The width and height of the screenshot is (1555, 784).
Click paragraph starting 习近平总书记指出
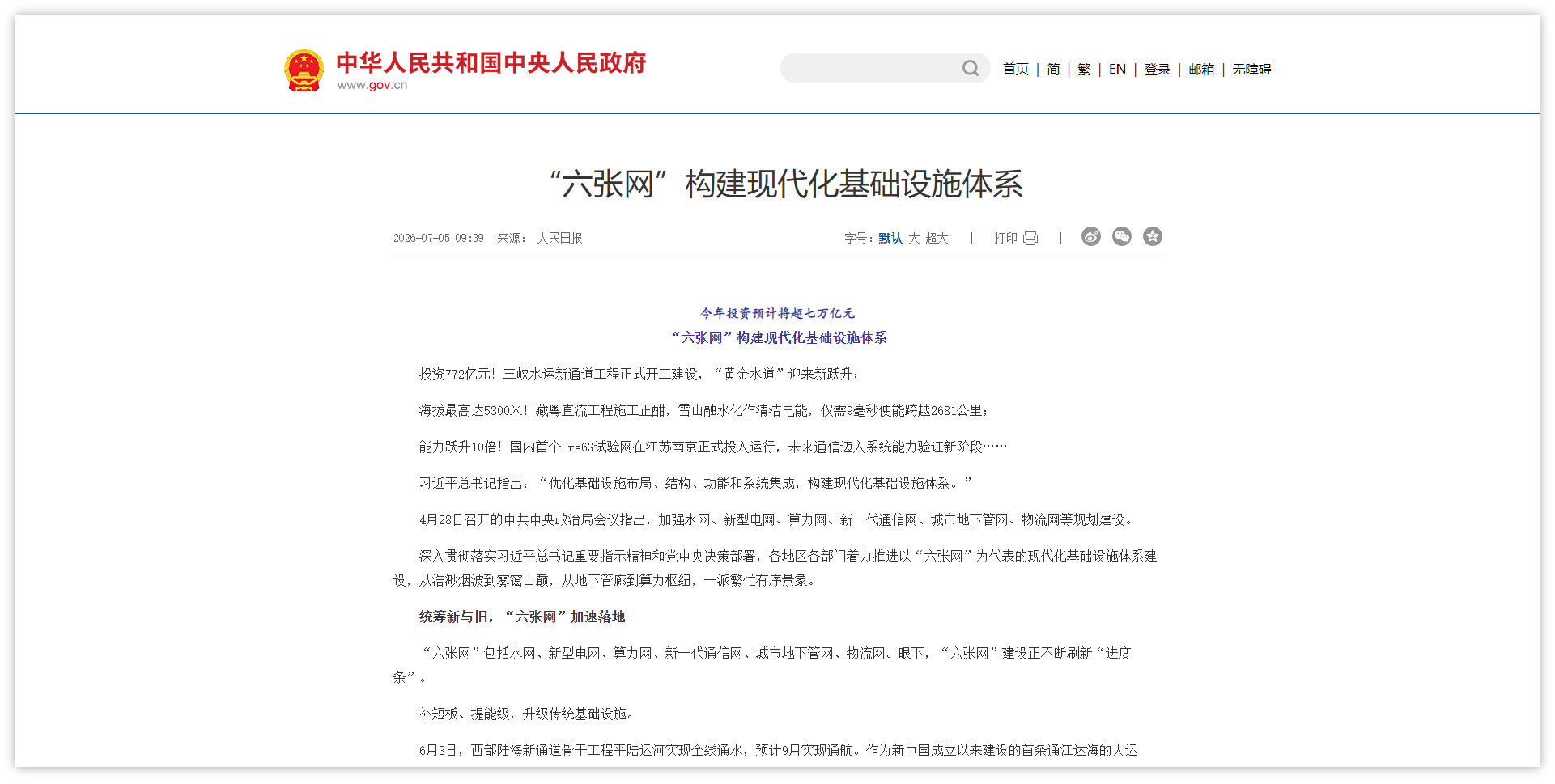click(x=695, y=483)
